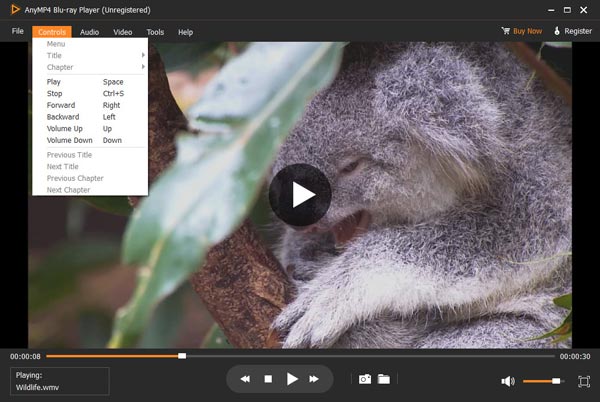The image size is (600, 402).
Task: Open the Help menu
Action: pos(185,32)
